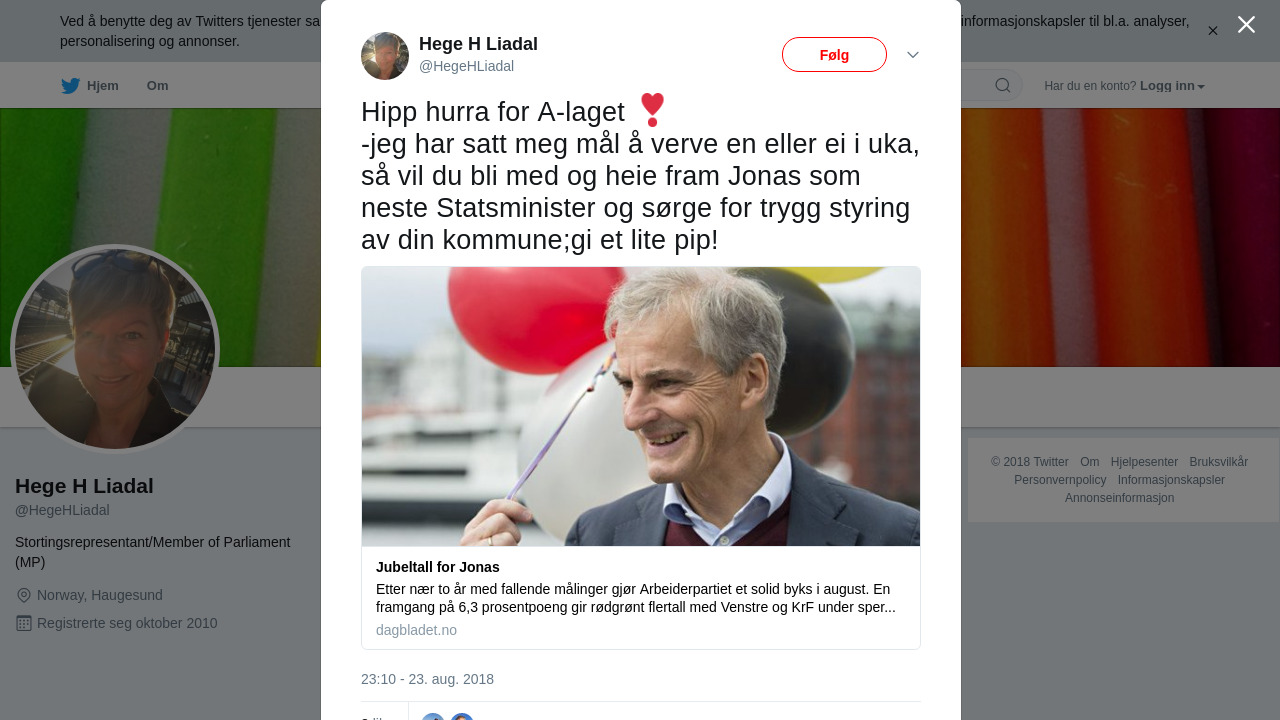
Task: Open the Om menu item in header
Action: click(157, 86)
